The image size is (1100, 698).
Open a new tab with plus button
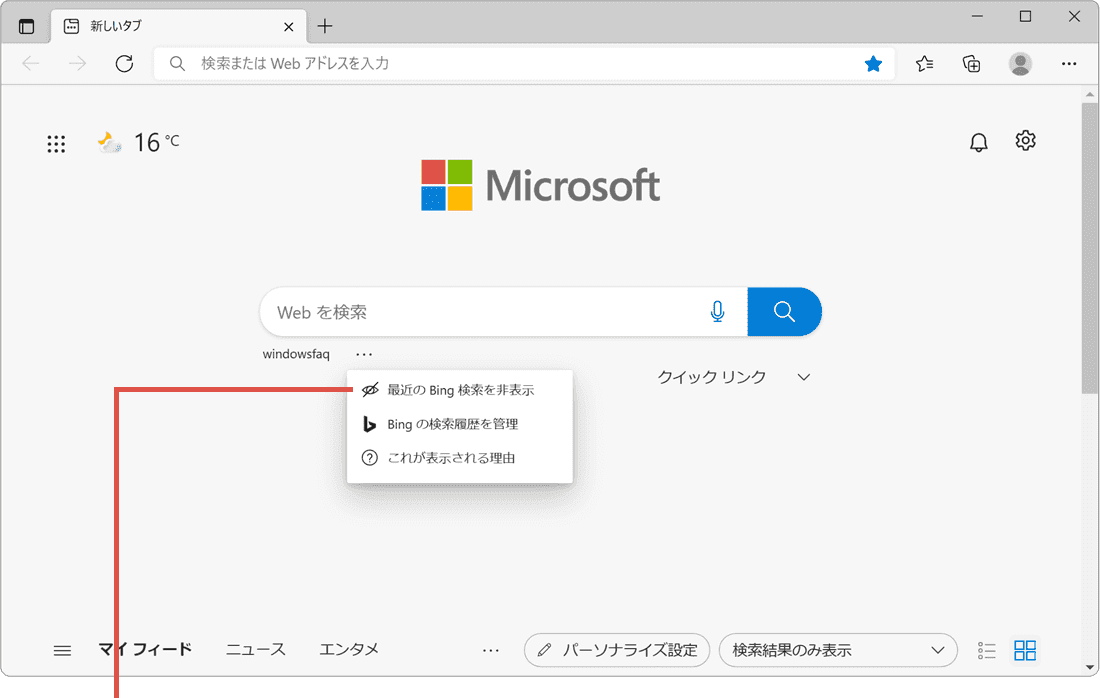tap(324, 27)
